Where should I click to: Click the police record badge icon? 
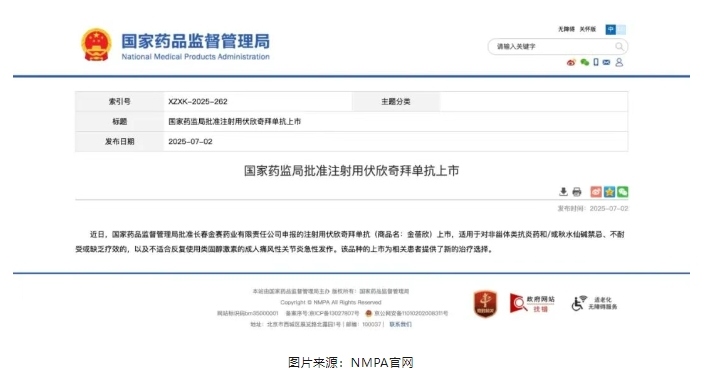[x=368, y=313]
